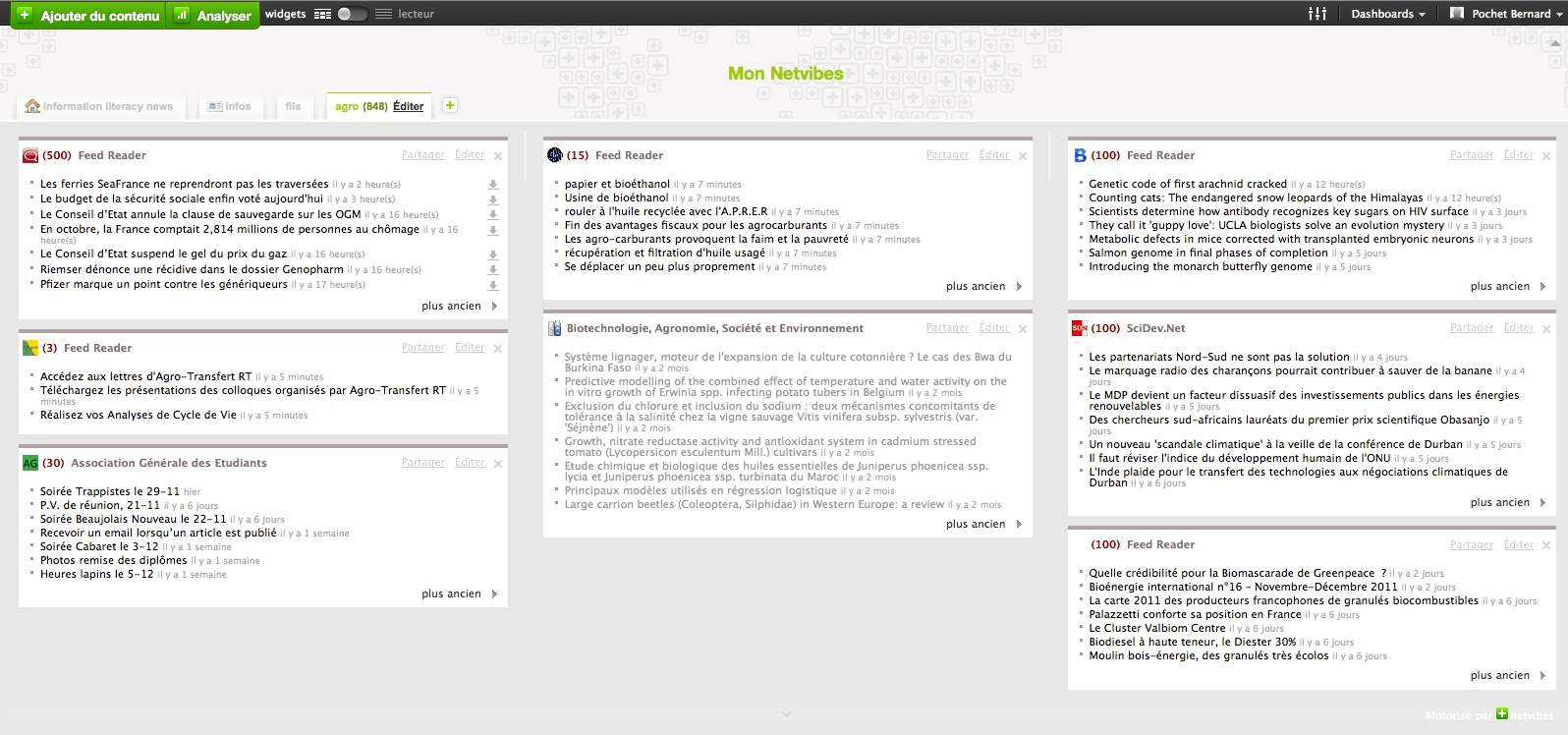Show older items in (500) Feed Reader
1568x735 pixels.
(460, 306)
